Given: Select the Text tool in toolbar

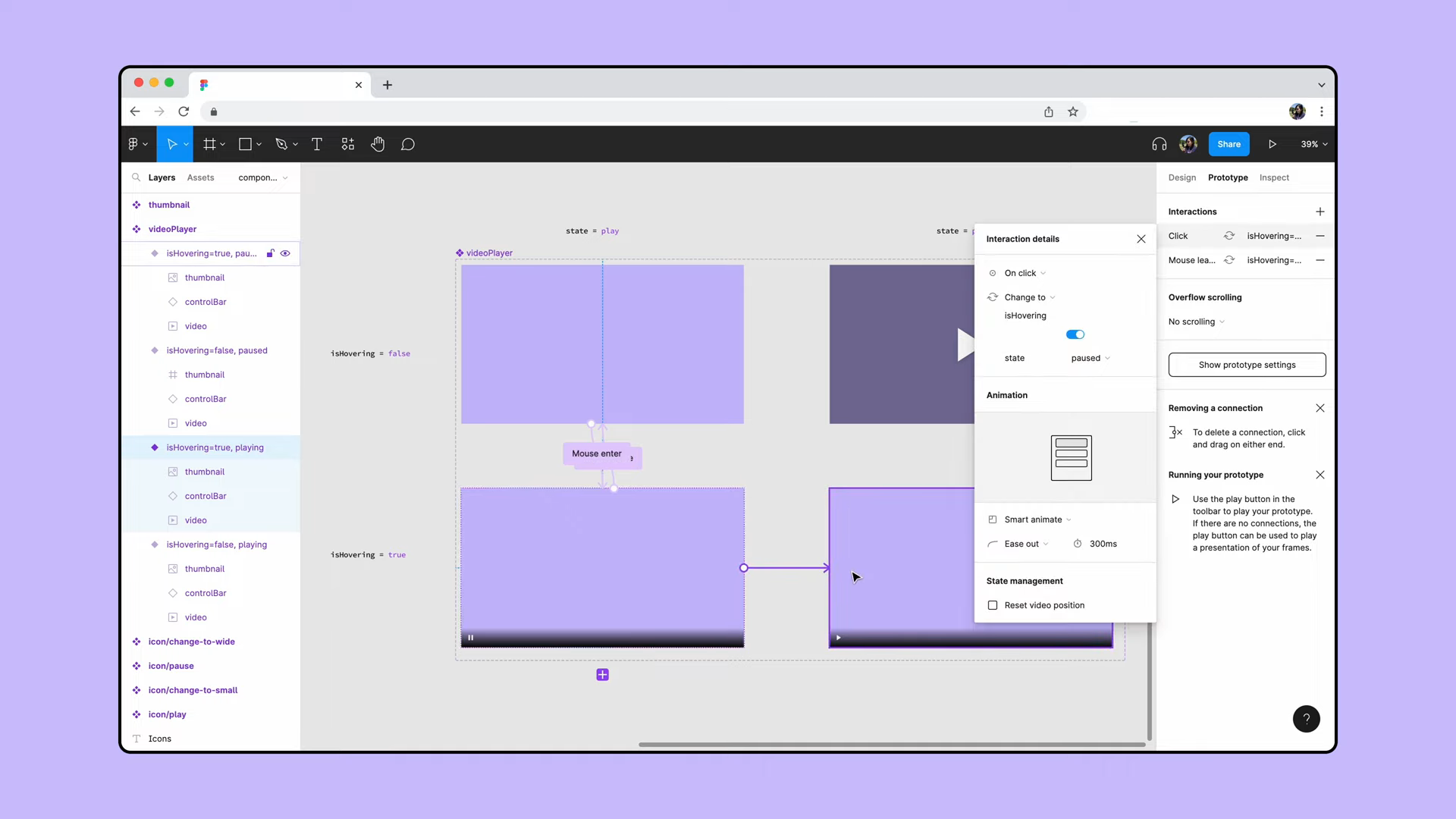Looking at the screenshot, I should pyautogui.click(x=316, y=144).
